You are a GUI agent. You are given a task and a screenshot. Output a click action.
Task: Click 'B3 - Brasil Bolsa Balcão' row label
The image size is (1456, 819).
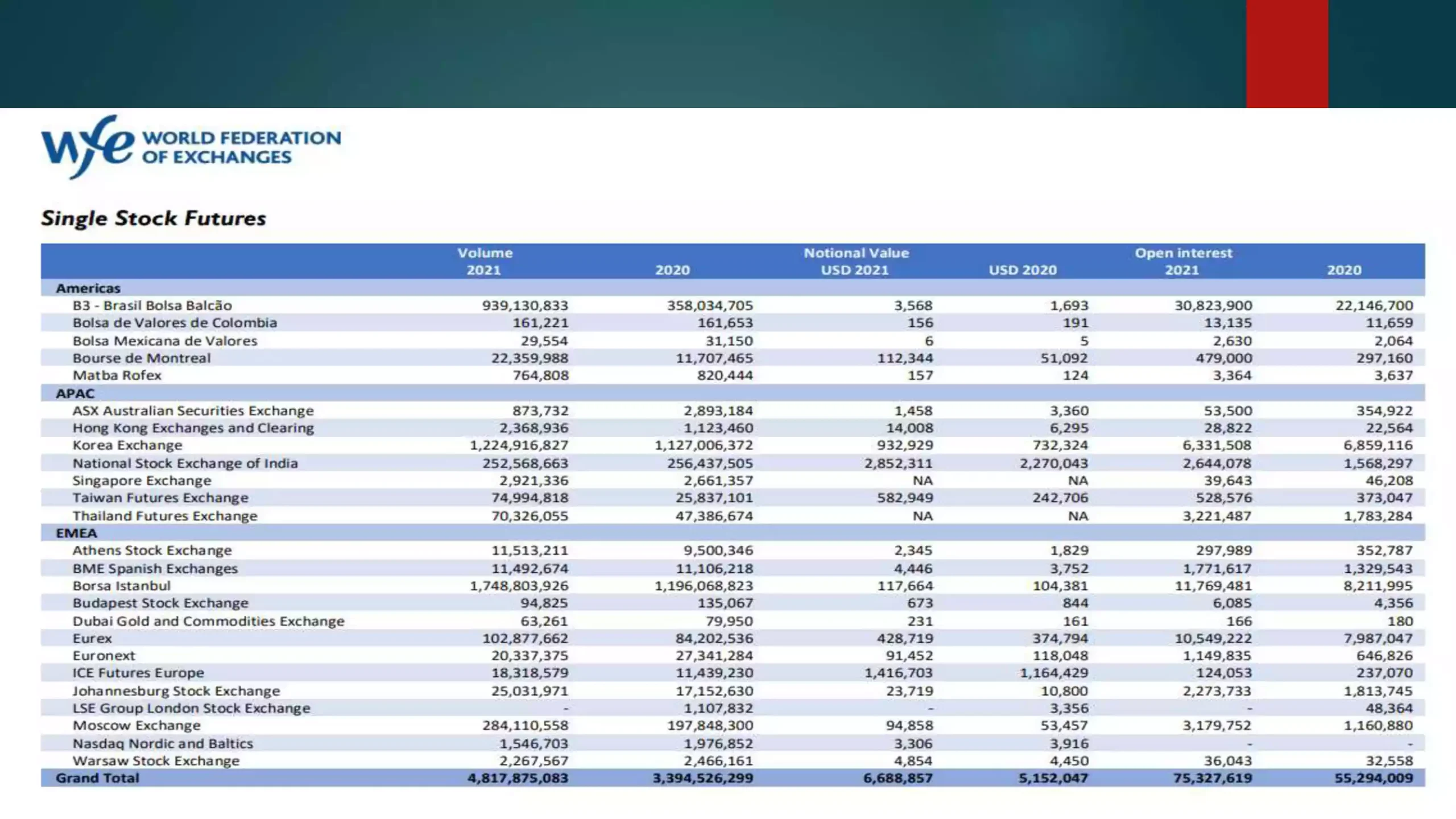(x=152, y=305)
